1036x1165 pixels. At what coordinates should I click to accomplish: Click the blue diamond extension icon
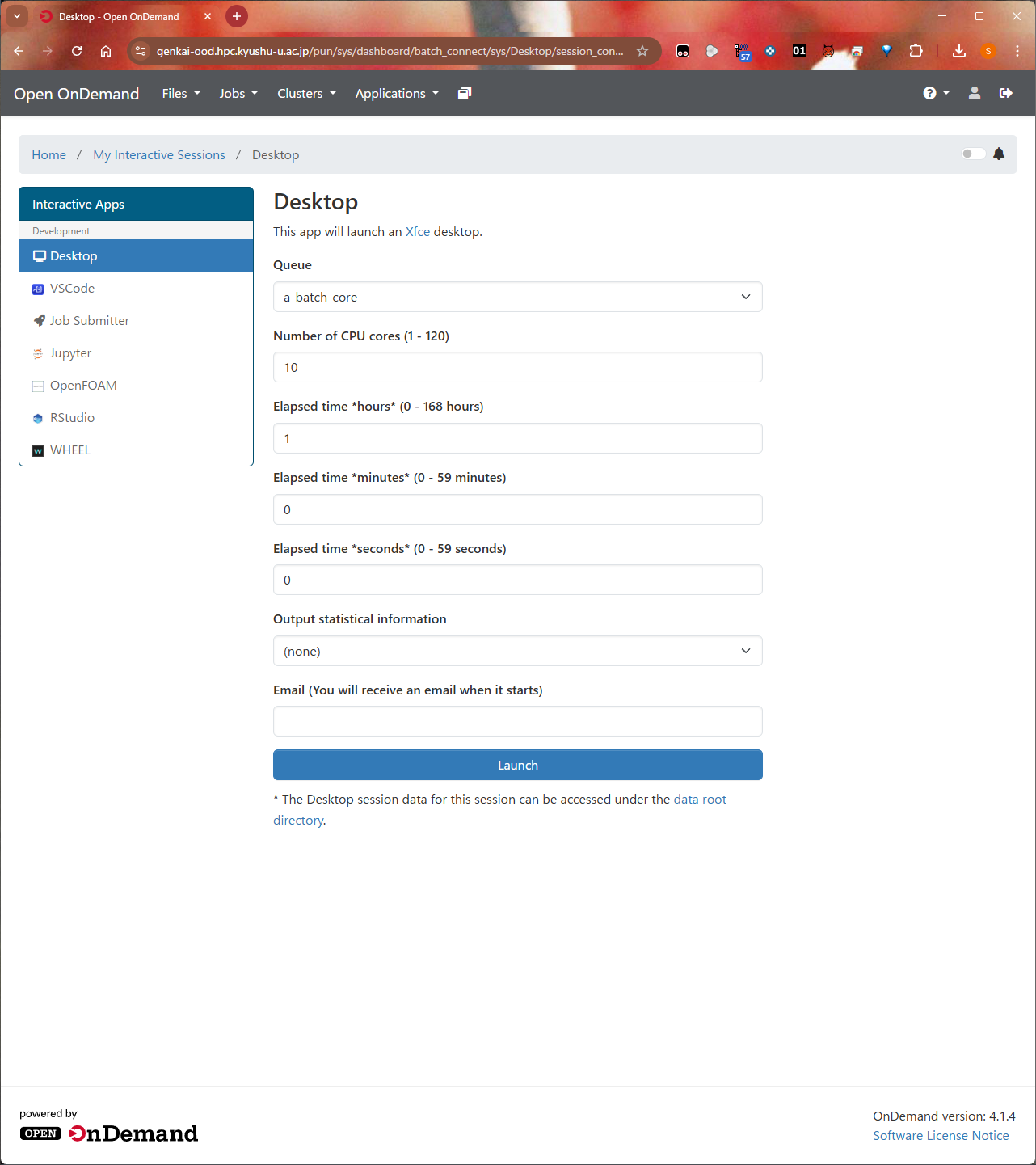tap(886, 51)
